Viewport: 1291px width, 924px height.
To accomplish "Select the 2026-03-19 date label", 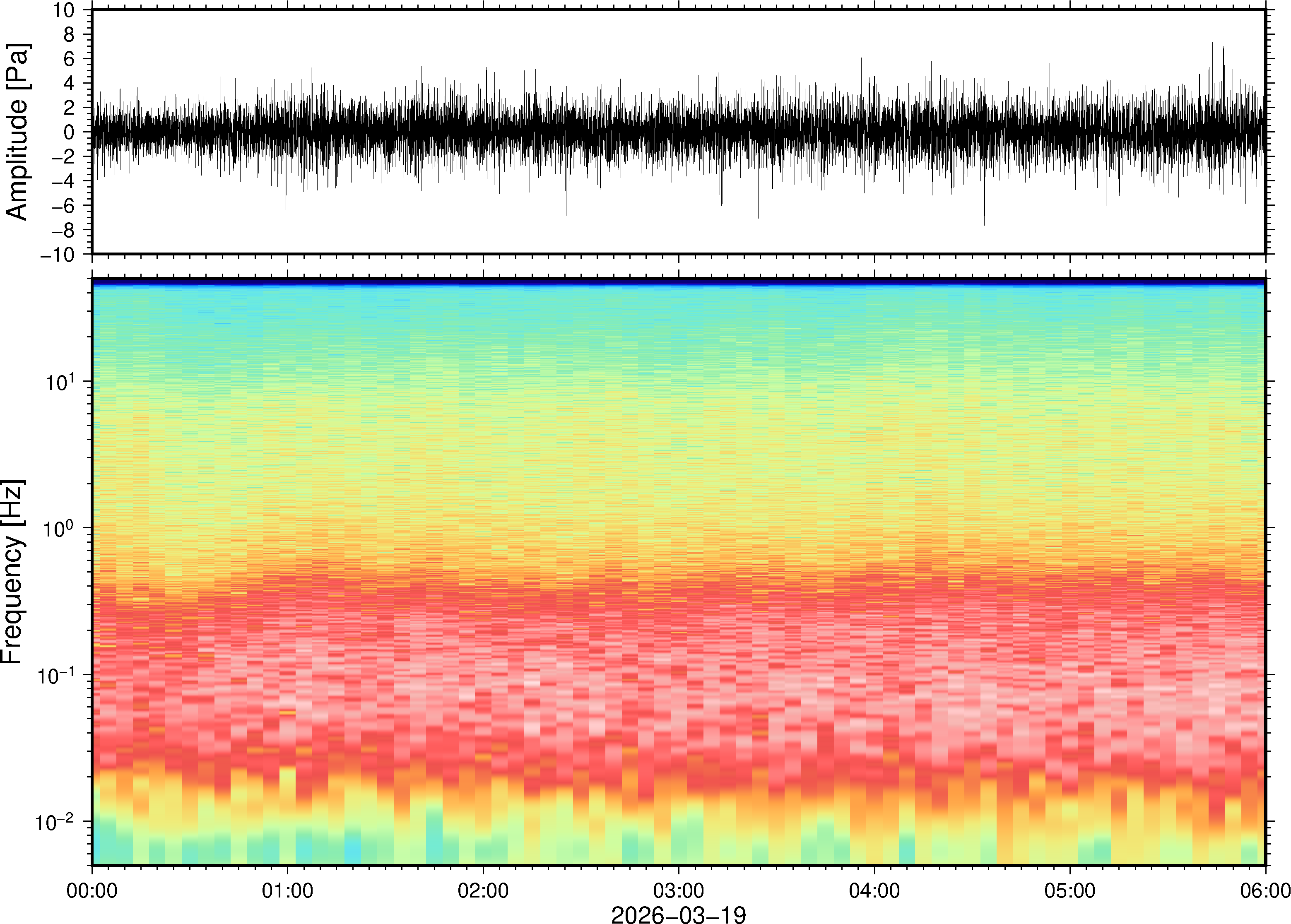I will tap(678, 914).
